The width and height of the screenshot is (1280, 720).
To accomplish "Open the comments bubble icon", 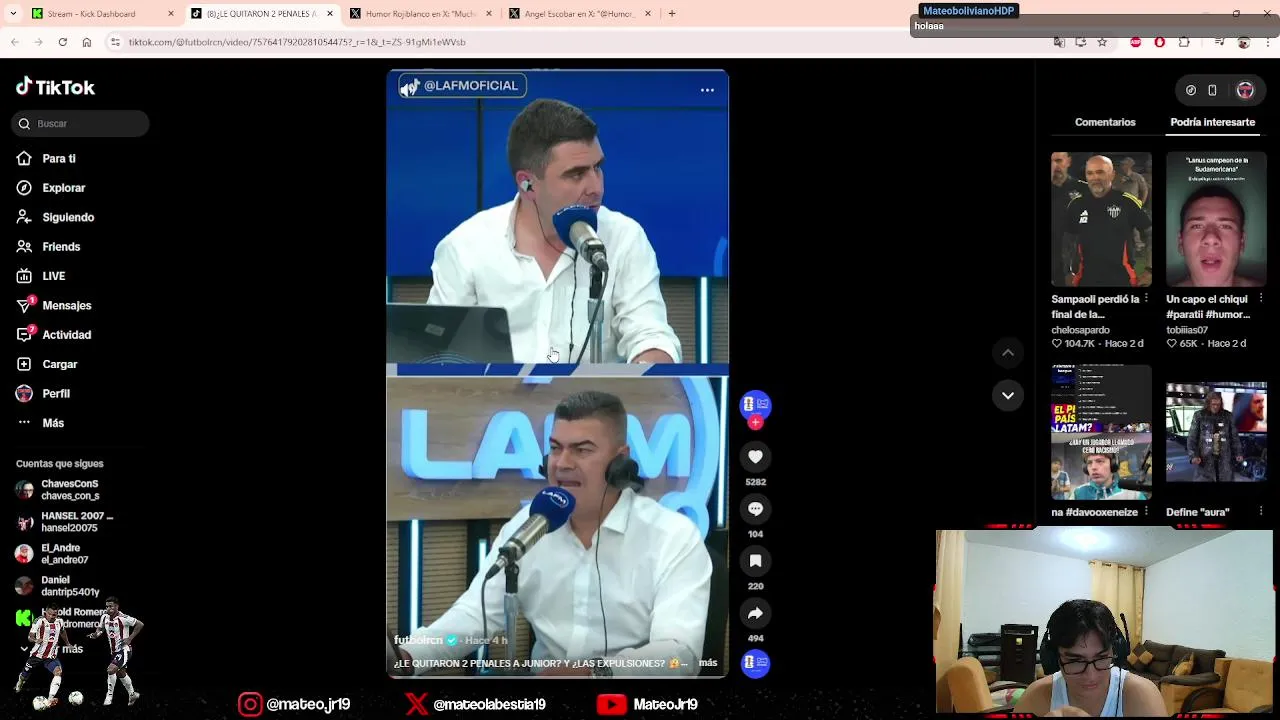I will (755, 509).
